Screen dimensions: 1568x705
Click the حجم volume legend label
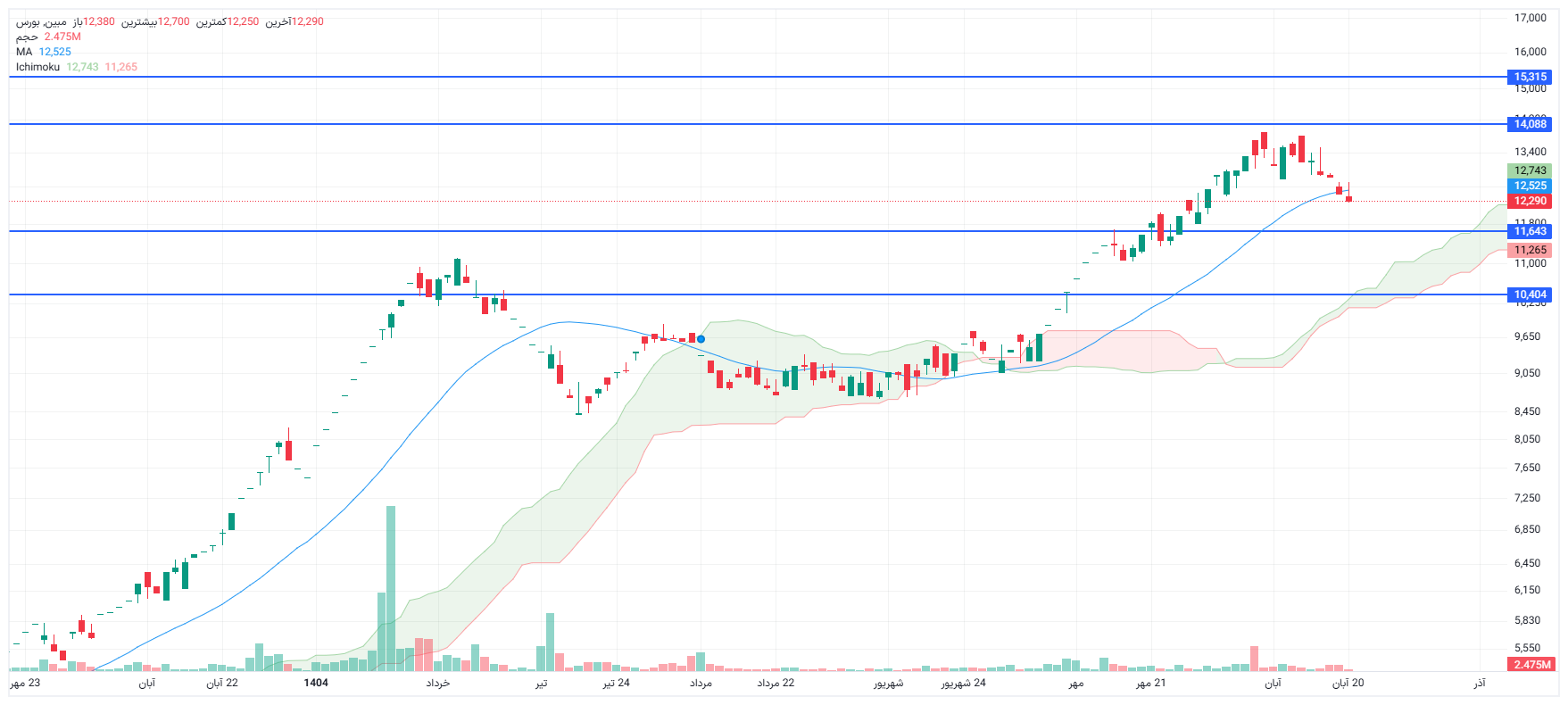[27, 37]
